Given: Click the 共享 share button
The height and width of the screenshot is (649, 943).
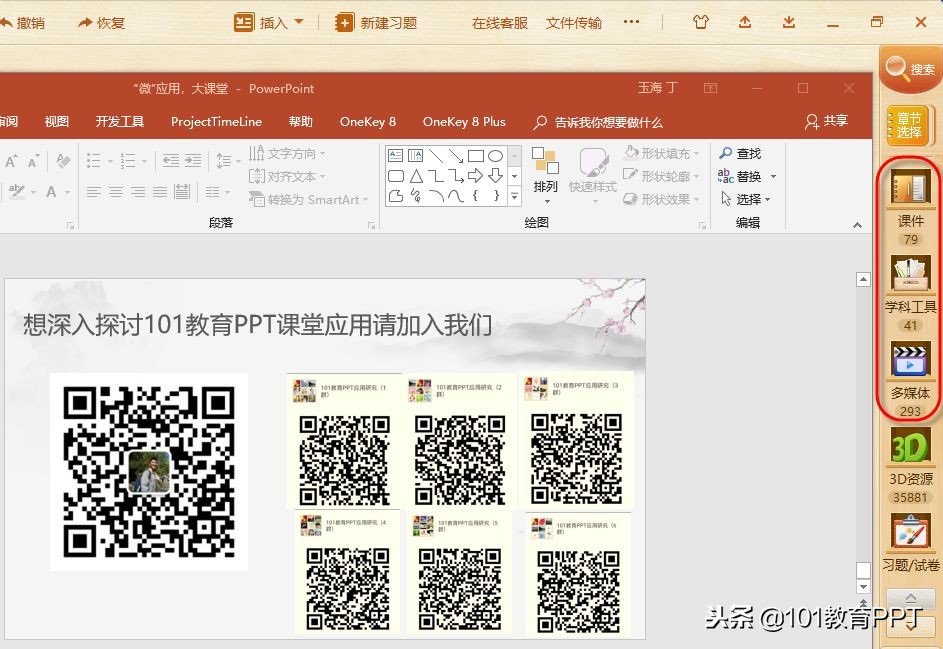Looking at the screenshot, I should [827, 121].
